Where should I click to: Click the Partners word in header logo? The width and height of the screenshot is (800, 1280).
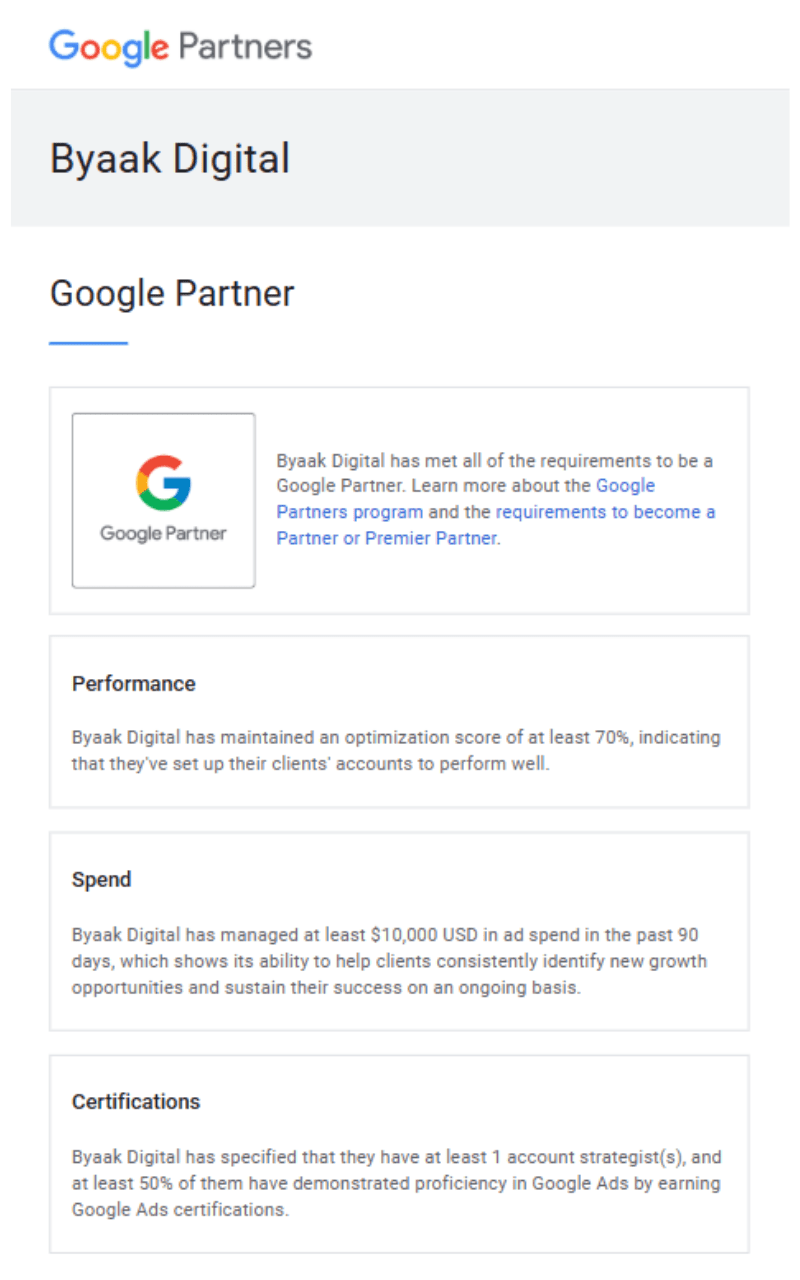coord(245,46)
